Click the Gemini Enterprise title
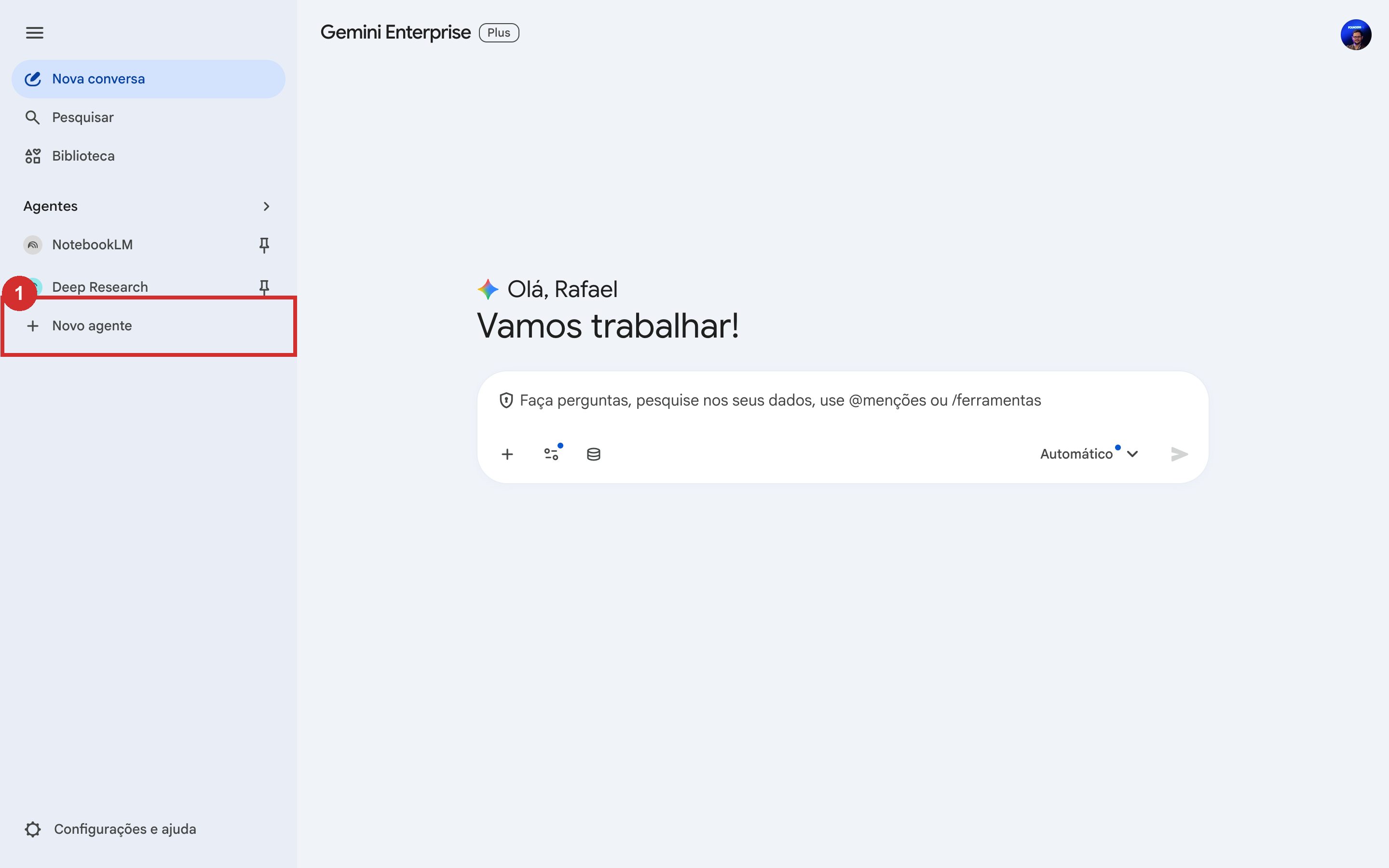This screenshot has width=1389, height=868. (395, 32)
